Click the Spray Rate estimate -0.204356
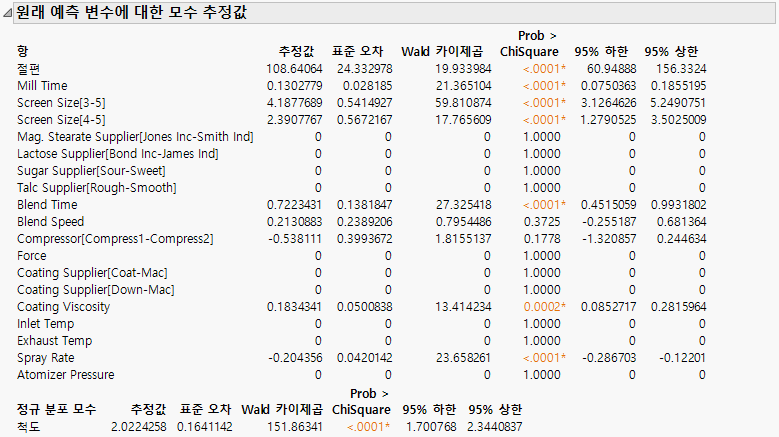 coord(295,358)
